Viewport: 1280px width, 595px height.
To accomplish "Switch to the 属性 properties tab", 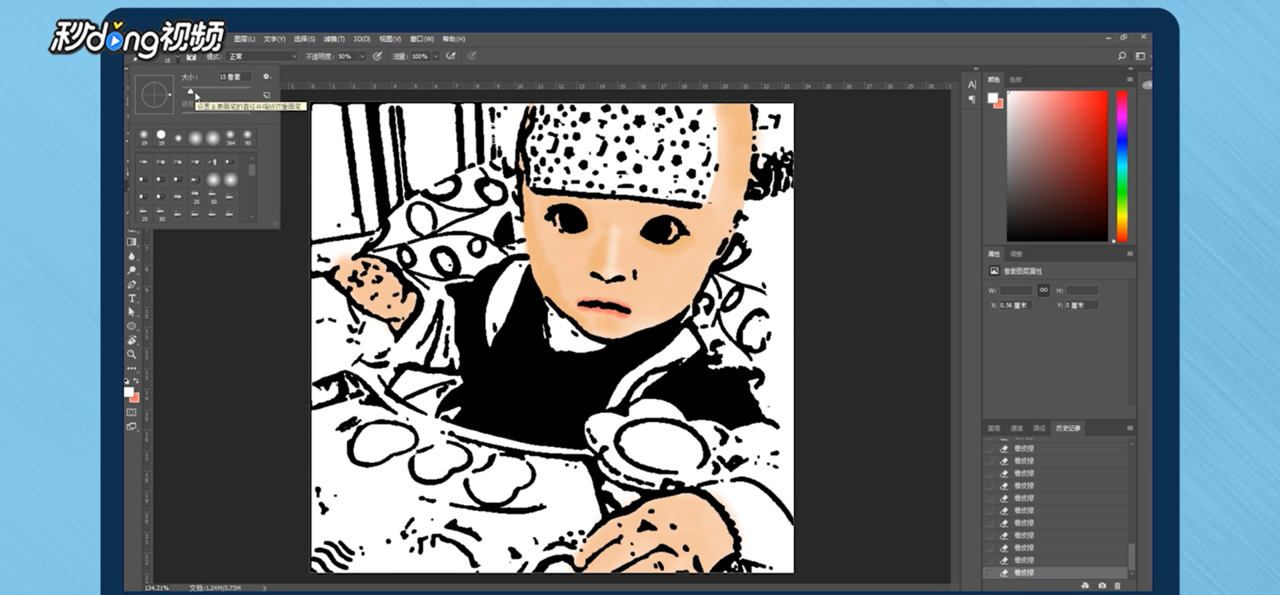I will 994,254.
